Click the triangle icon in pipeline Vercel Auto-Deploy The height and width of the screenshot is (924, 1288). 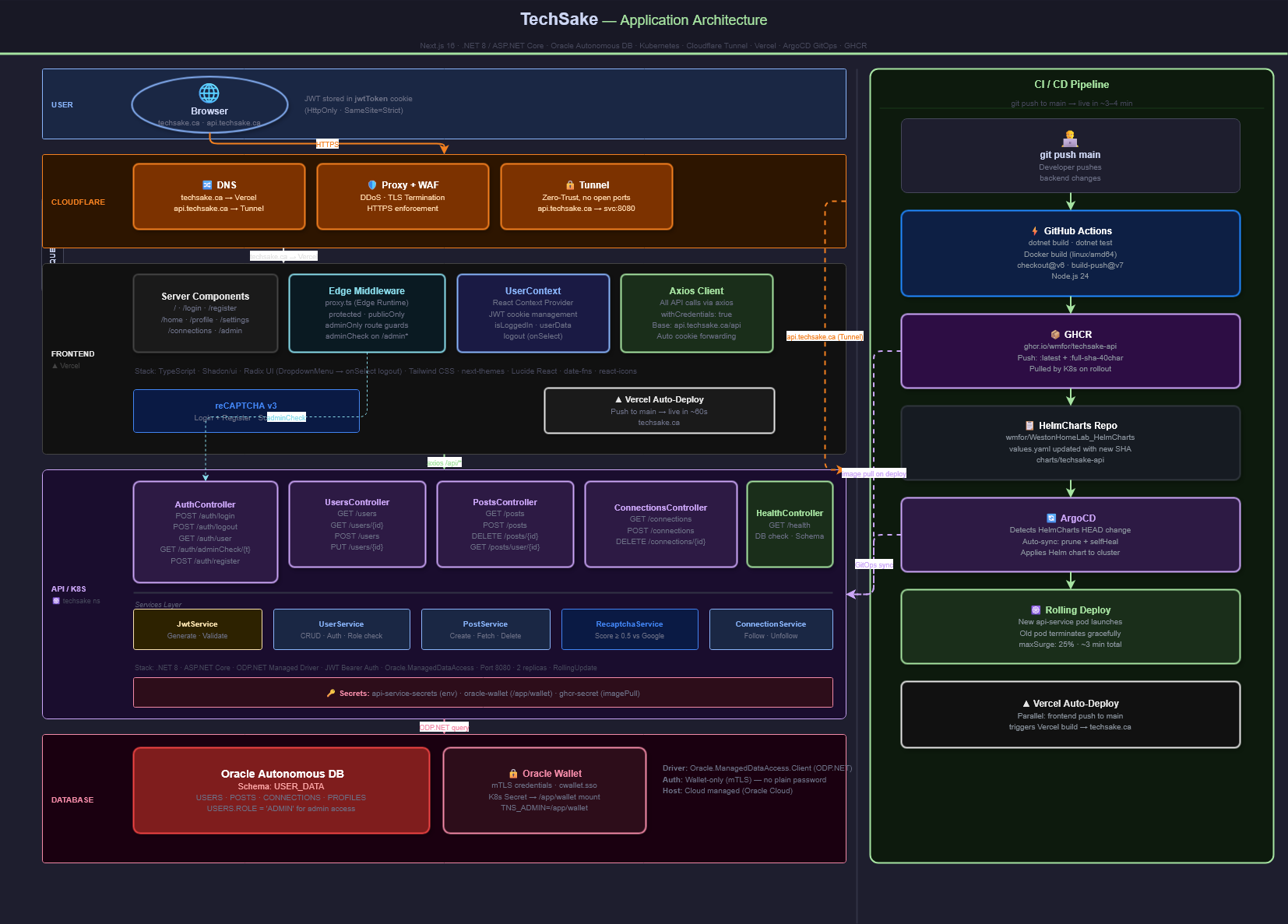tap(1026, 704)
